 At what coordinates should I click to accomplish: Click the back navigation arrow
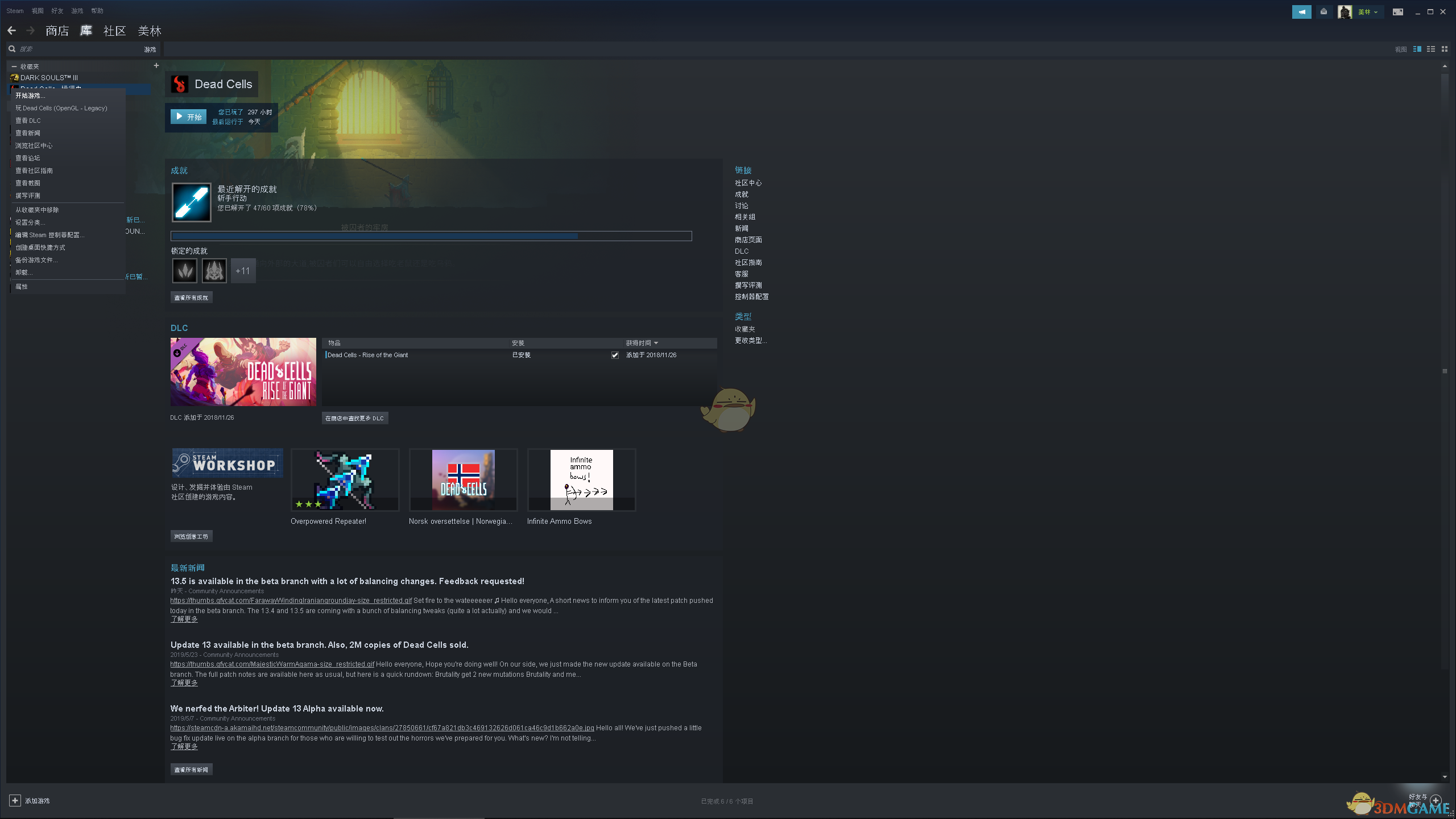click(11, 31)
